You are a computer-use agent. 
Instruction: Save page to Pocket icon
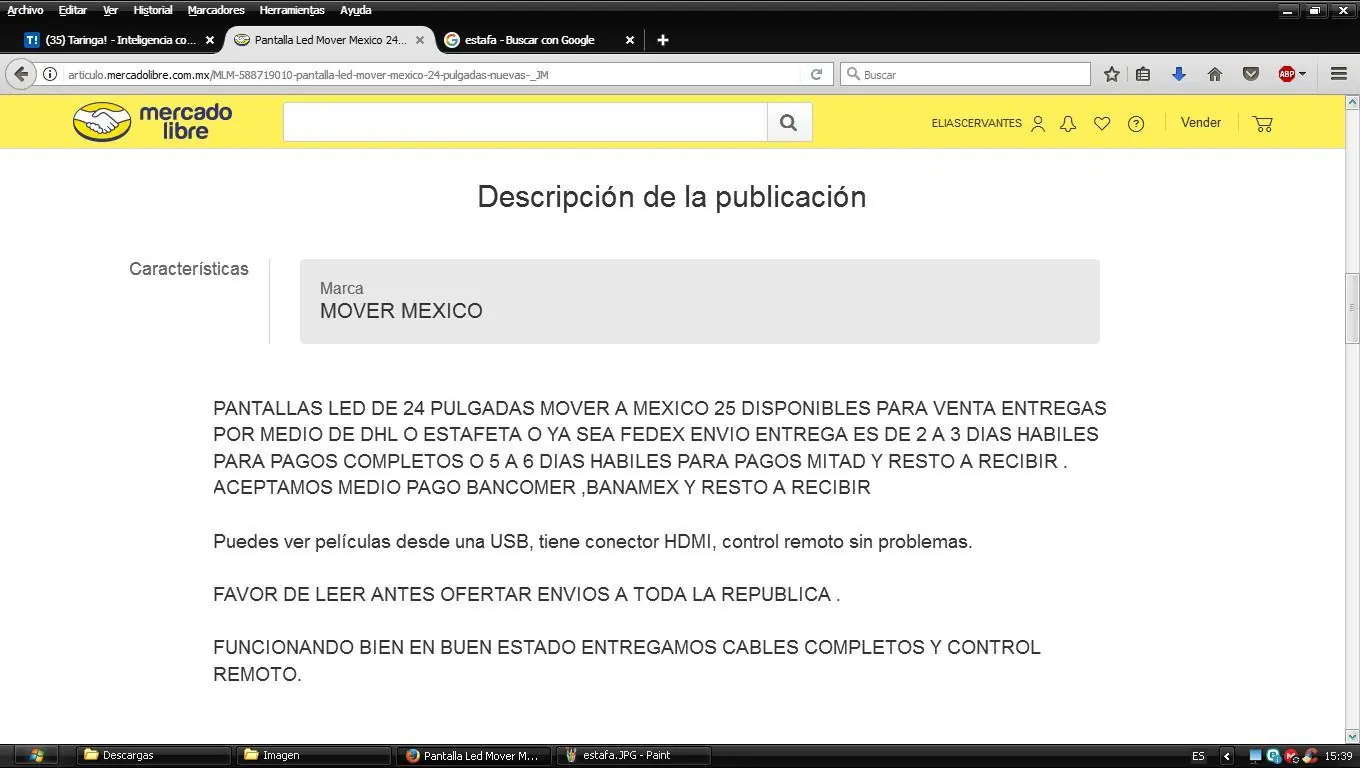(x=1250, y=74)
